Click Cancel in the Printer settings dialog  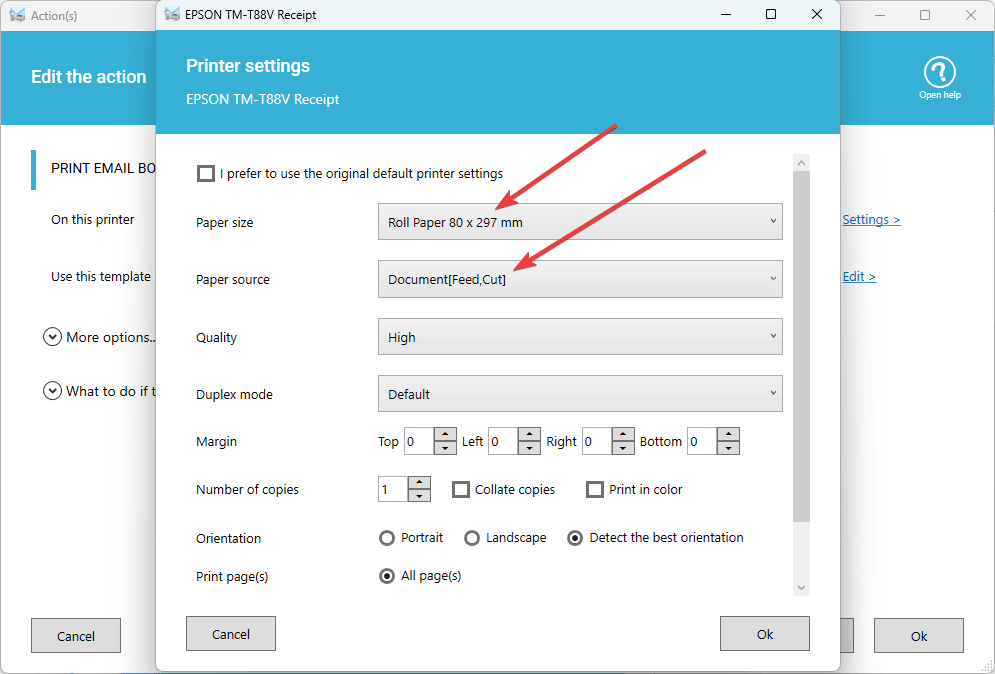pos(231,633)
